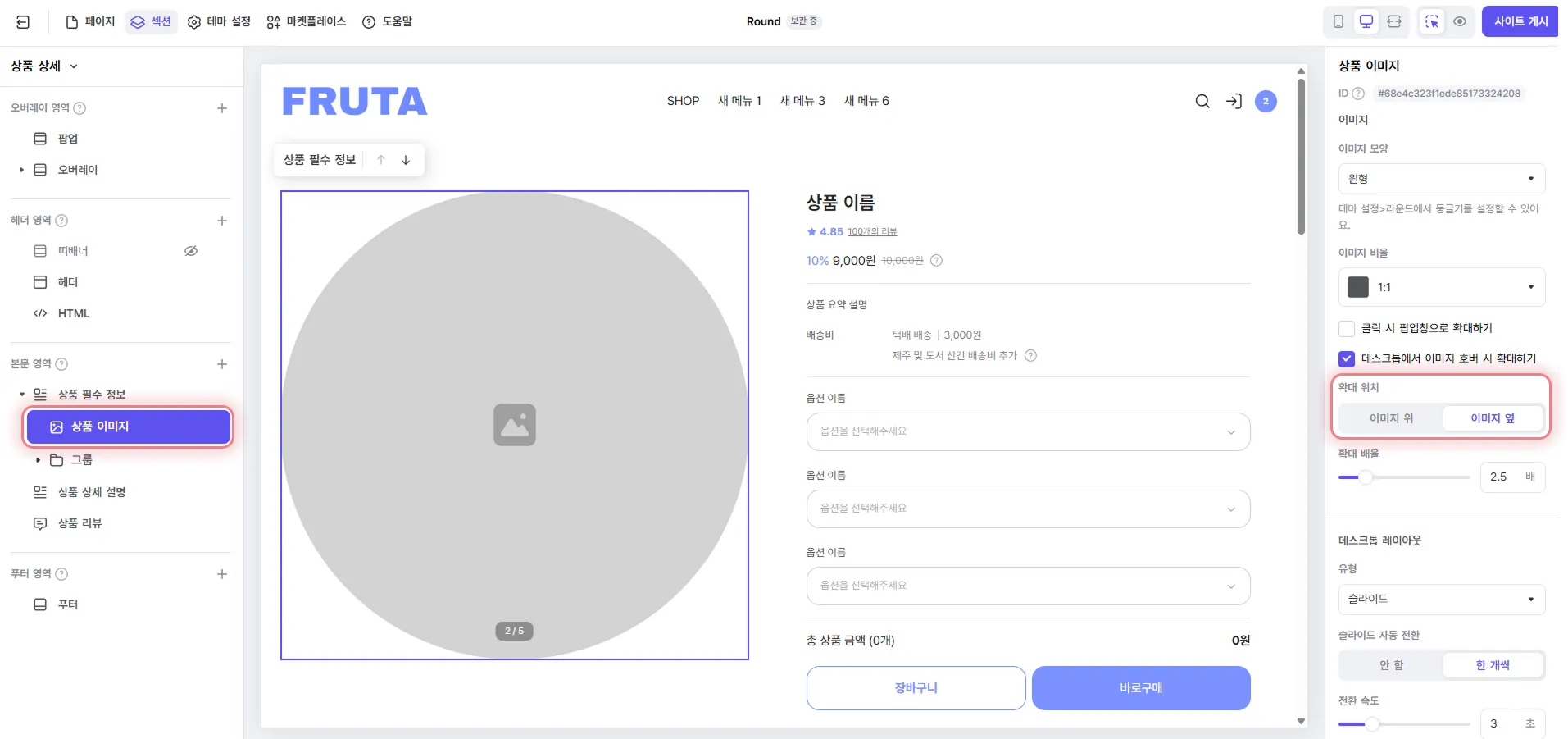Click the 바로구매 button
This screenshot has width=1568, height=739.
point(1141,688)
